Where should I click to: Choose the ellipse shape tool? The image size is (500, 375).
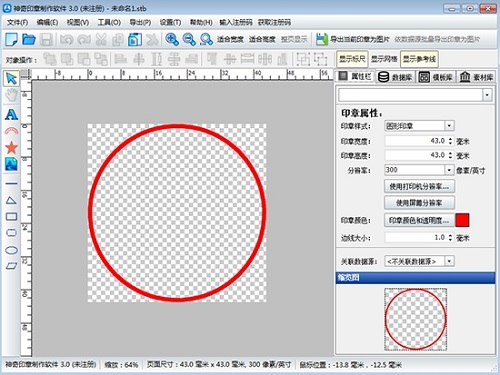coord(11,250)
